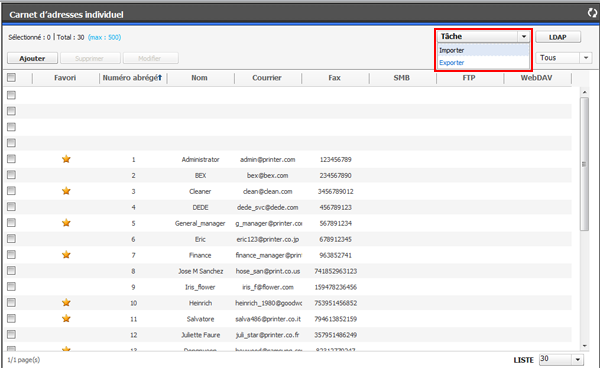Click the Nom column header
The height and width of the screenshot is (368, 600).
pyautogui.click(x=199, y=78)
